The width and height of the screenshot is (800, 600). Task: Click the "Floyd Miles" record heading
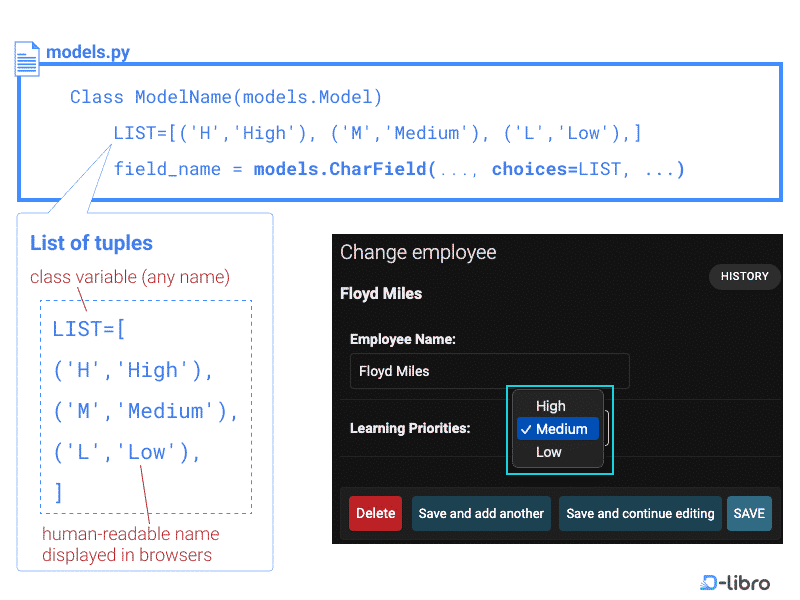(x=381, y=295)
